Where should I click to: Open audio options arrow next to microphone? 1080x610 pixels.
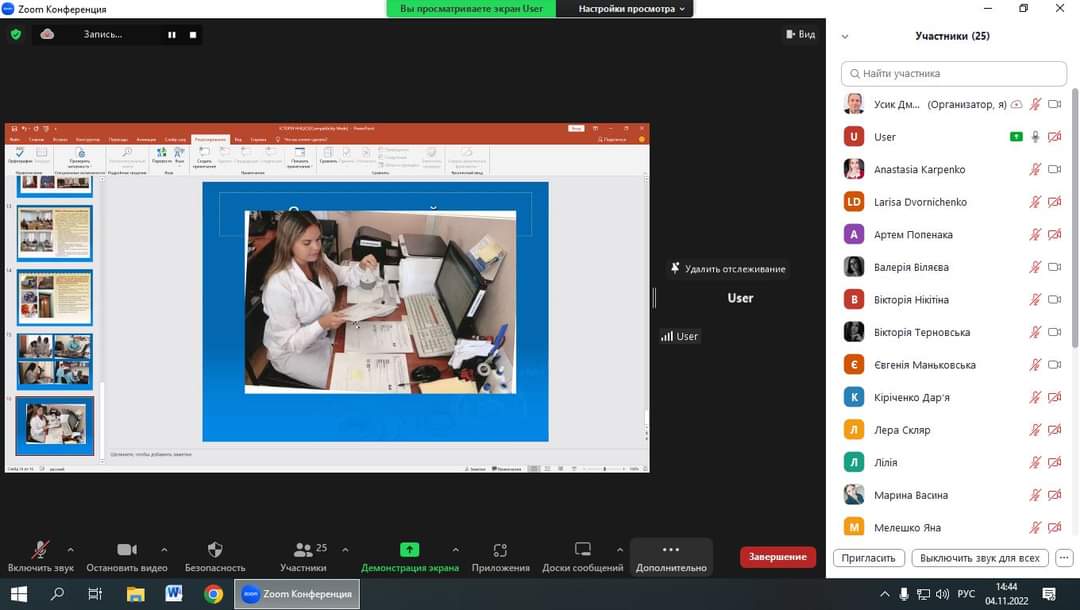click(70, 549)
